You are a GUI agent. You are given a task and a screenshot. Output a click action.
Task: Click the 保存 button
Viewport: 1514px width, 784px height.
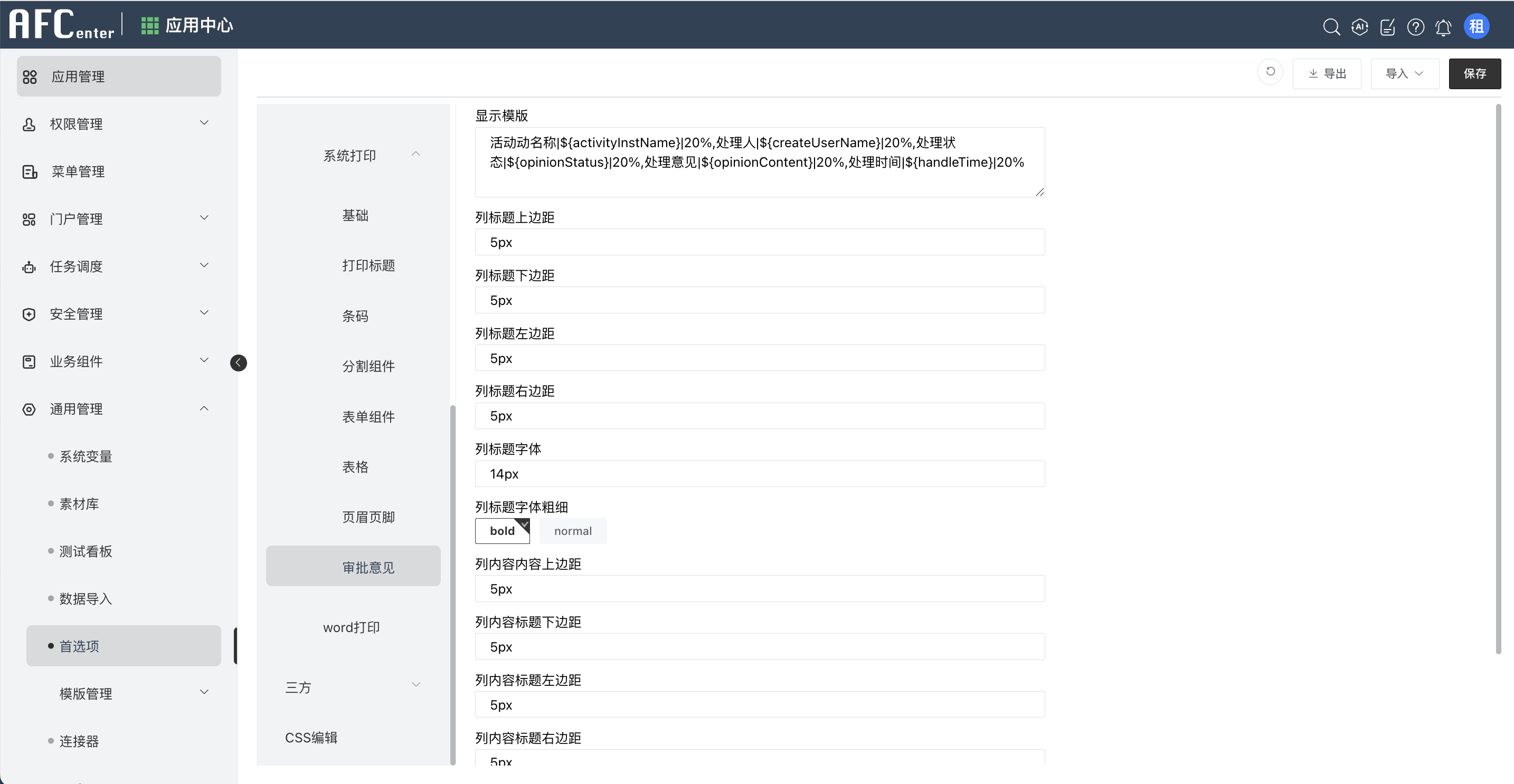coord(1474,73)
